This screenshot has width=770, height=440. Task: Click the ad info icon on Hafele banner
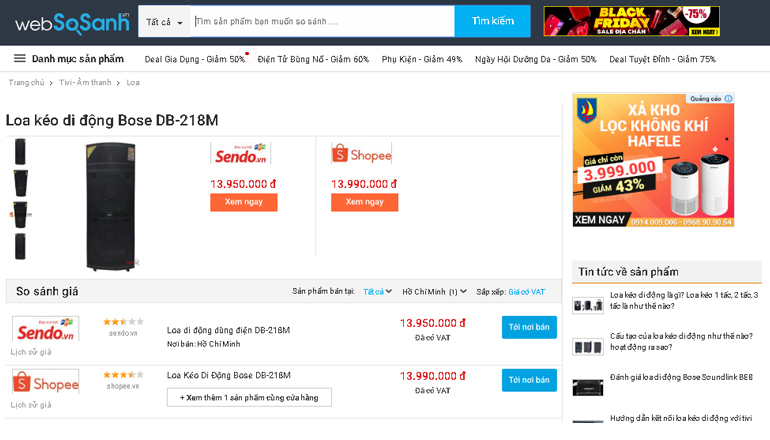coord(729,99)
